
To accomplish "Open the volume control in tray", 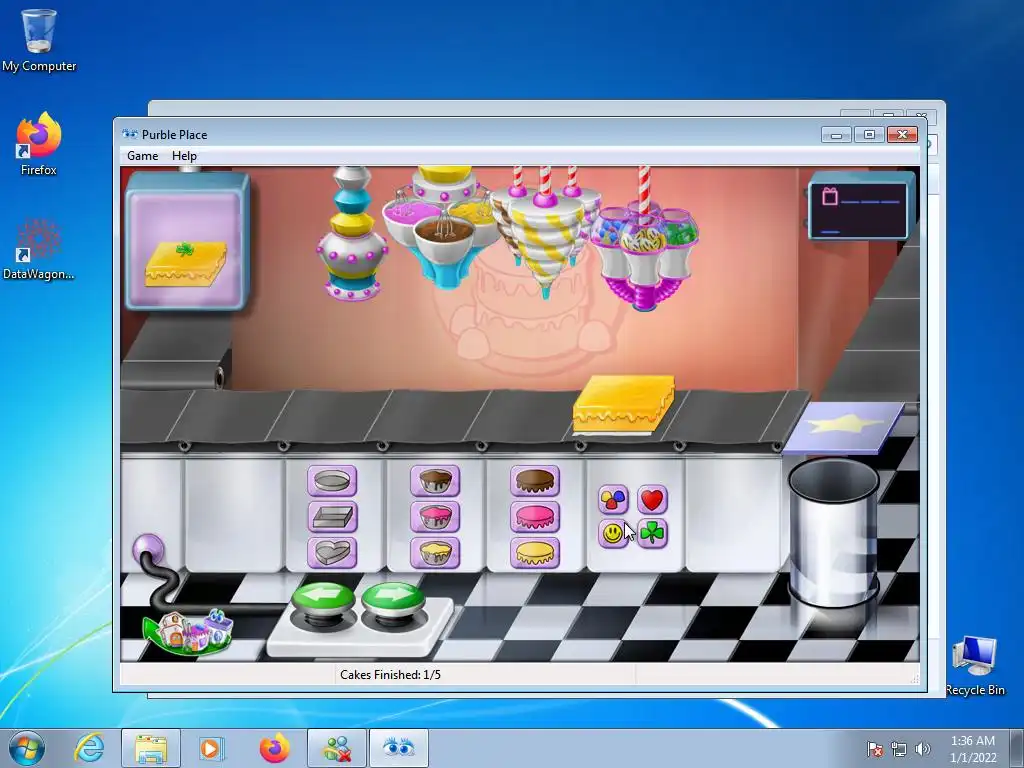I will point(923,749).
